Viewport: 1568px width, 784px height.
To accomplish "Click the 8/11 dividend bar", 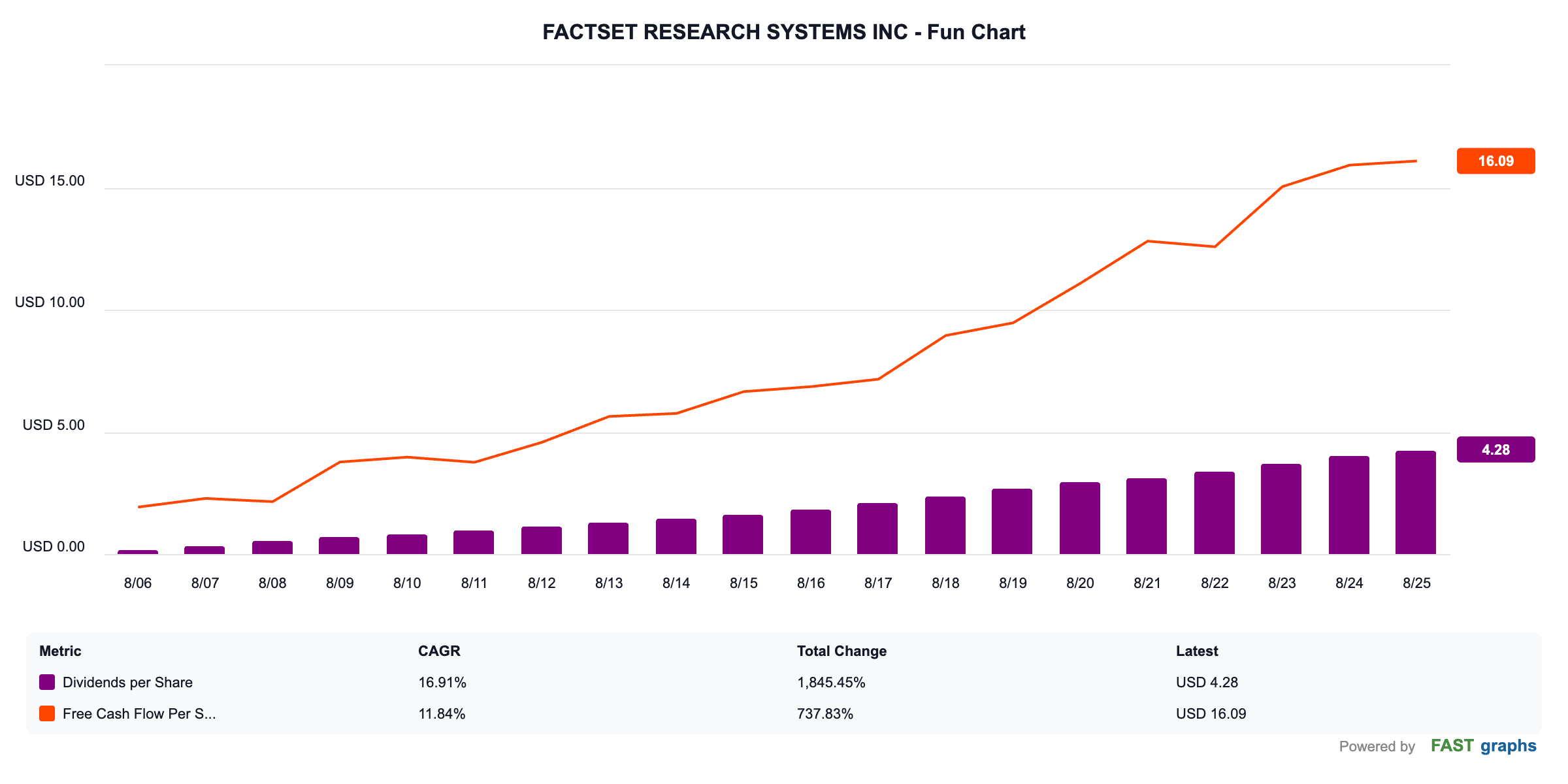I will (474, 542).
